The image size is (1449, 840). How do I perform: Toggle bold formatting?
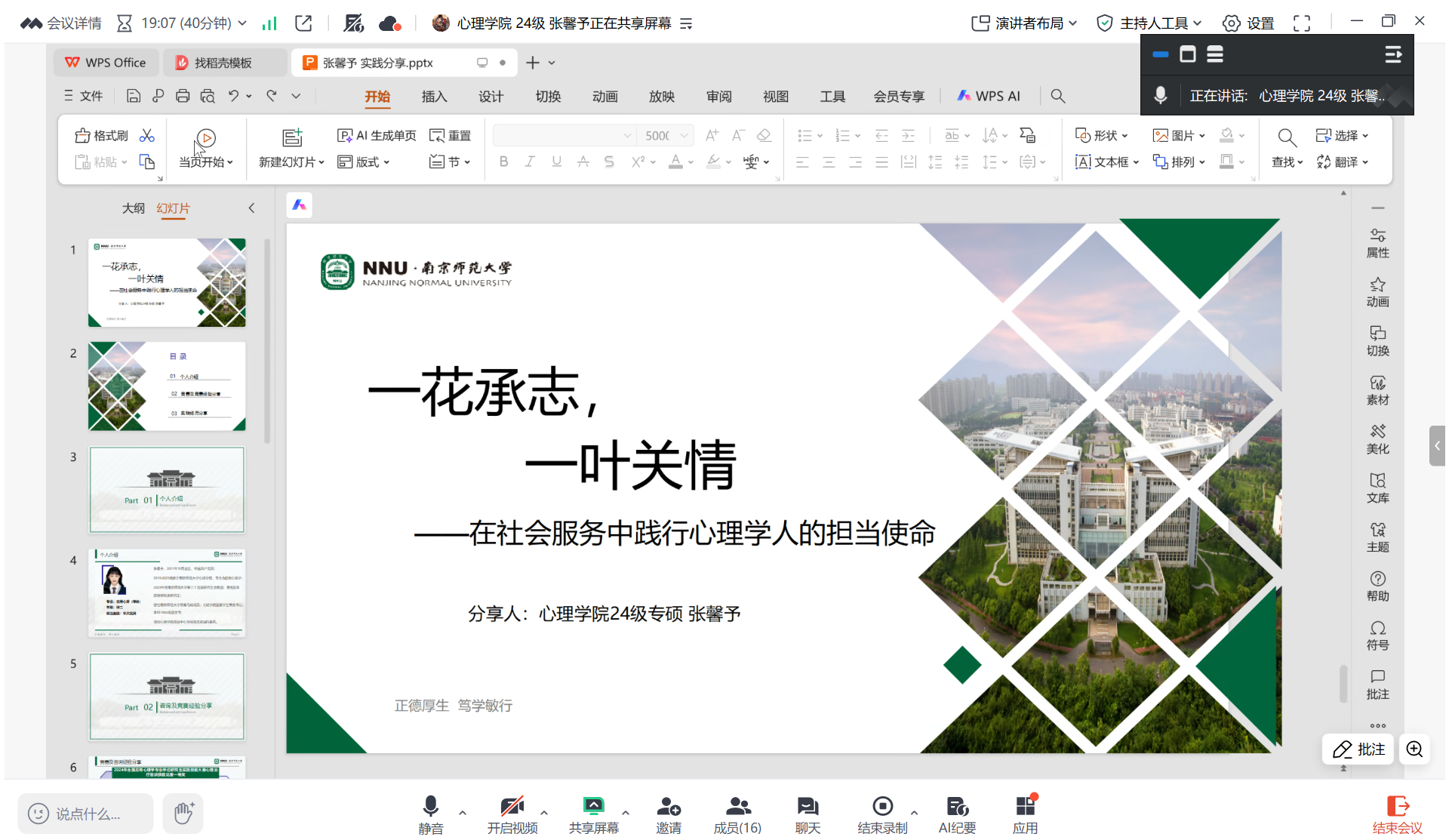tap(503, 162)
